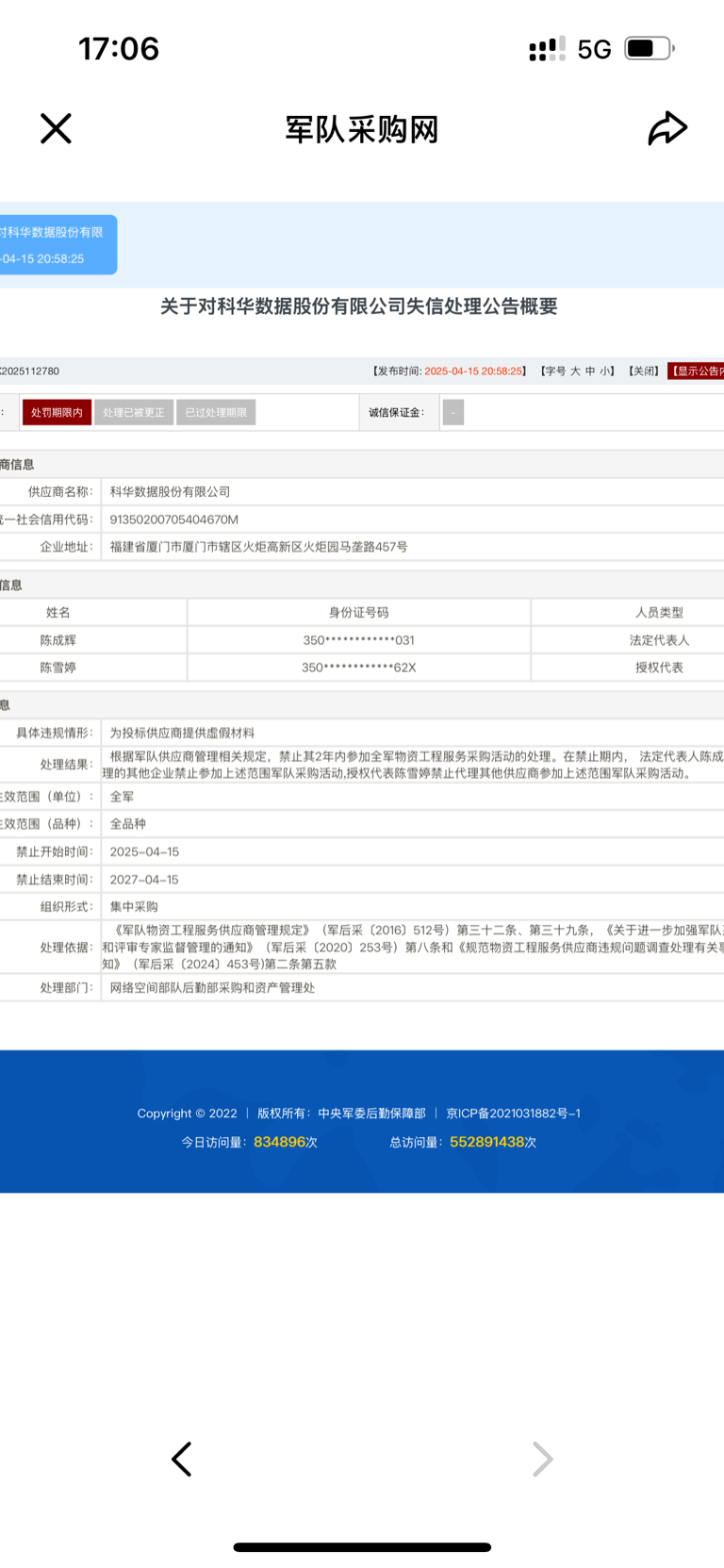724x1568 pixels.
Task: Click the ban start date 2025-04-15
Action: 144,851
